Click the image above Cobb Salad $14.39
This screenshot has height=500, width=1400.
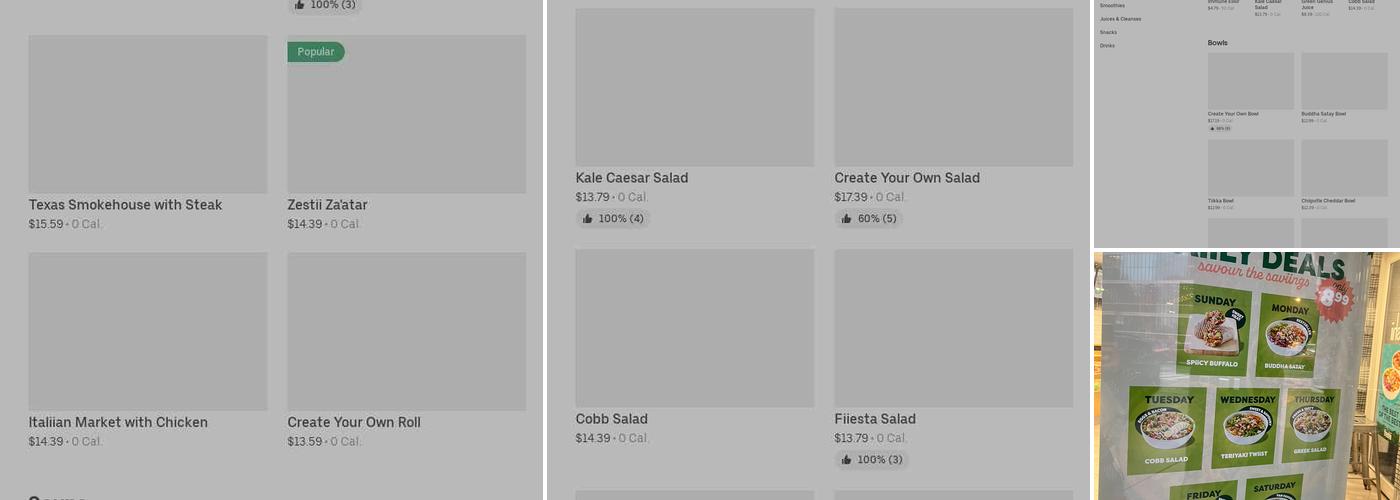(x=695, y=328)
